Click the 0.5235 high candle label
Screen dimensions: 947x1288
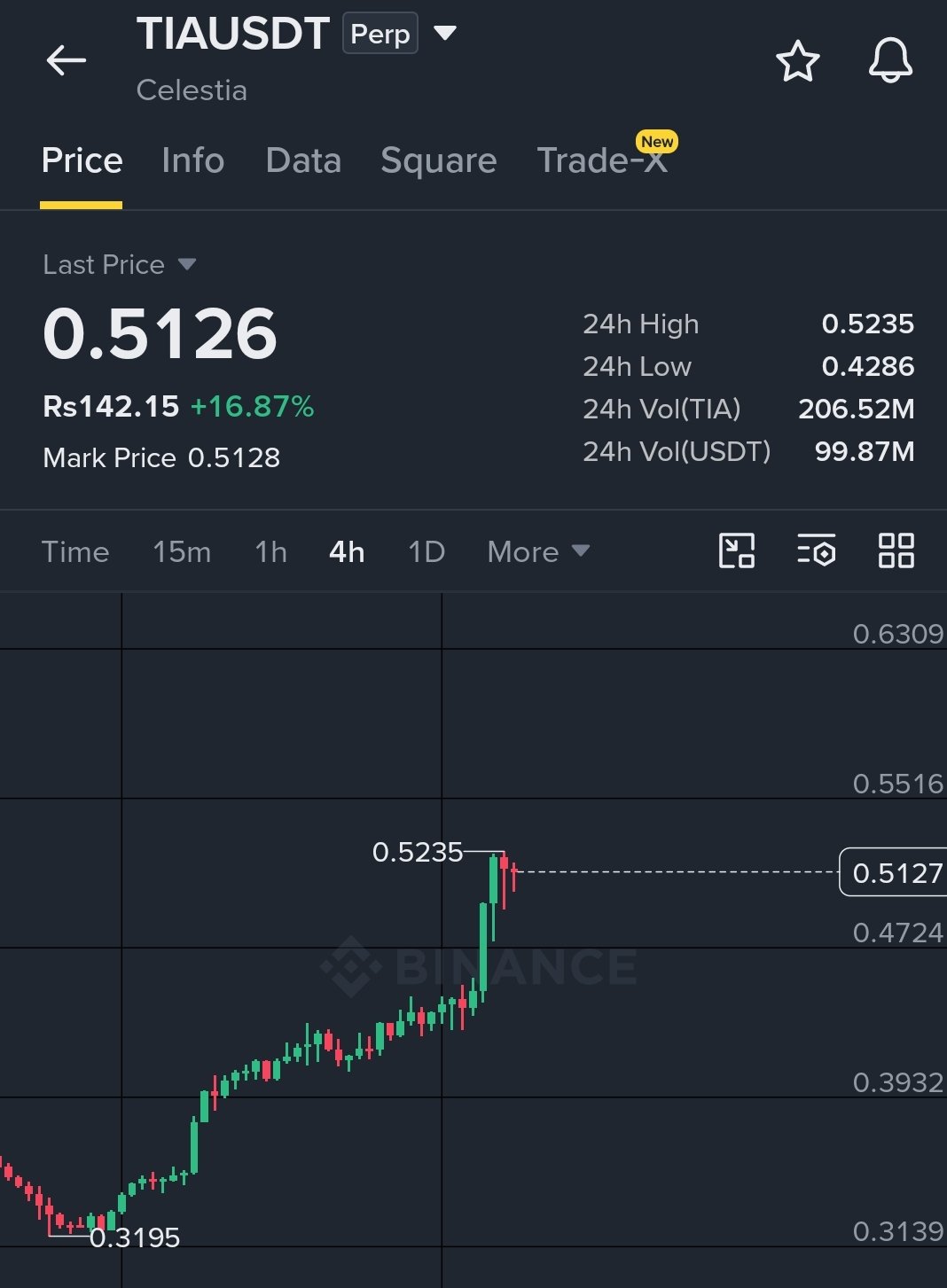pyautogui.click(x=418, y=852)
